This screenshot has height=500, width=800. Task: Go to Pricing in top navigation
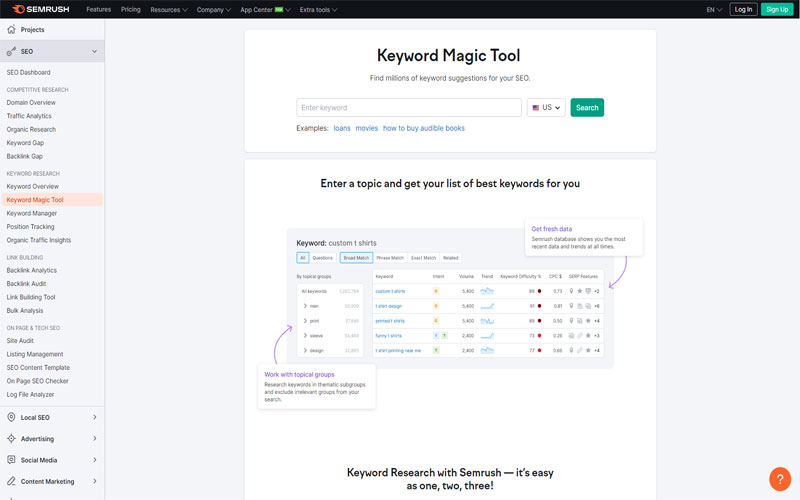(131, 10)
